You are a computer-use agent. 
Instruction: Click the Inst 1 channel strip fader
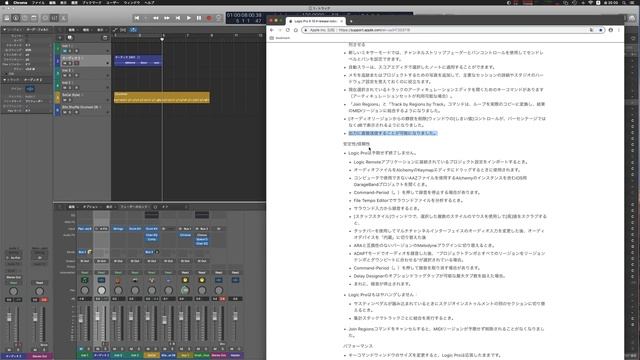(81, 318)
